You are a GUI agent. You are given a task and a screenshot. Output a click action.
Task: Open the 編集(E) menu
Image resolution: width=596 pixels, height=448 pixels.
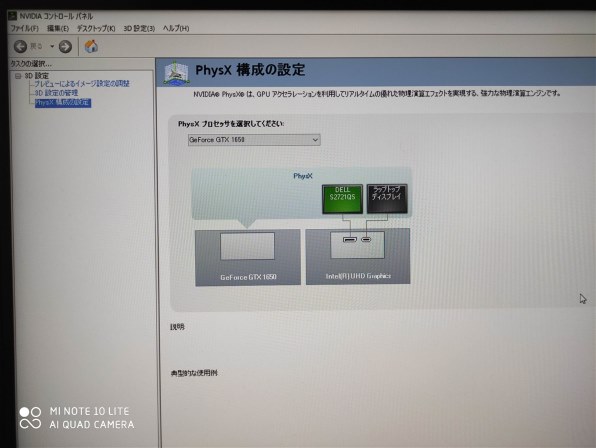point(58,28)
